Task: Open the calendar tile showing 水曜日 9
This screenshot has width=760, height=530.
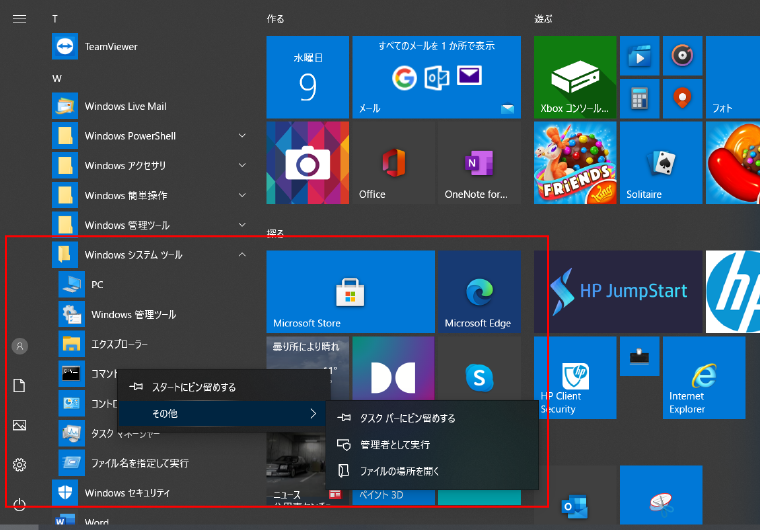Action: coord(308,77)
